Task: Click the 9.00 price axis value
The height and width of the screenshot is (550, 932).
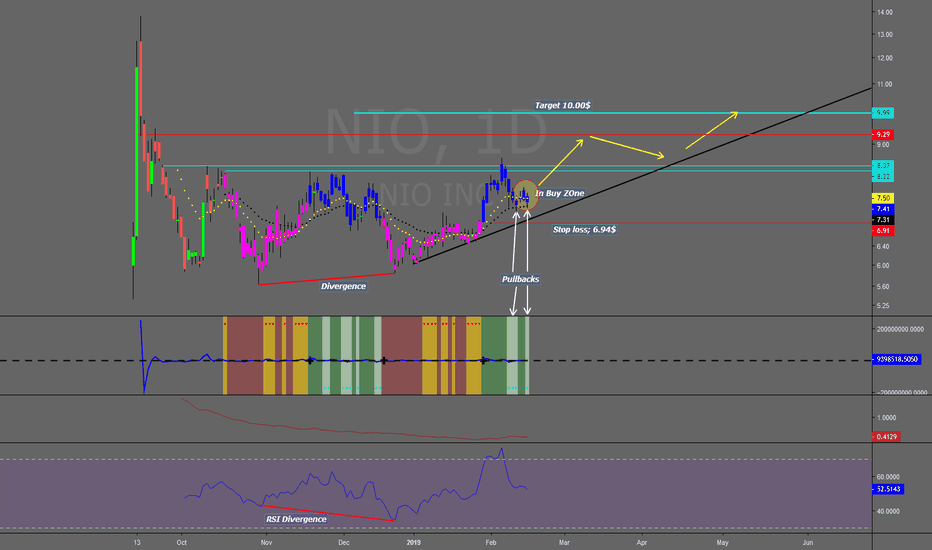Action: click(883, 144)
